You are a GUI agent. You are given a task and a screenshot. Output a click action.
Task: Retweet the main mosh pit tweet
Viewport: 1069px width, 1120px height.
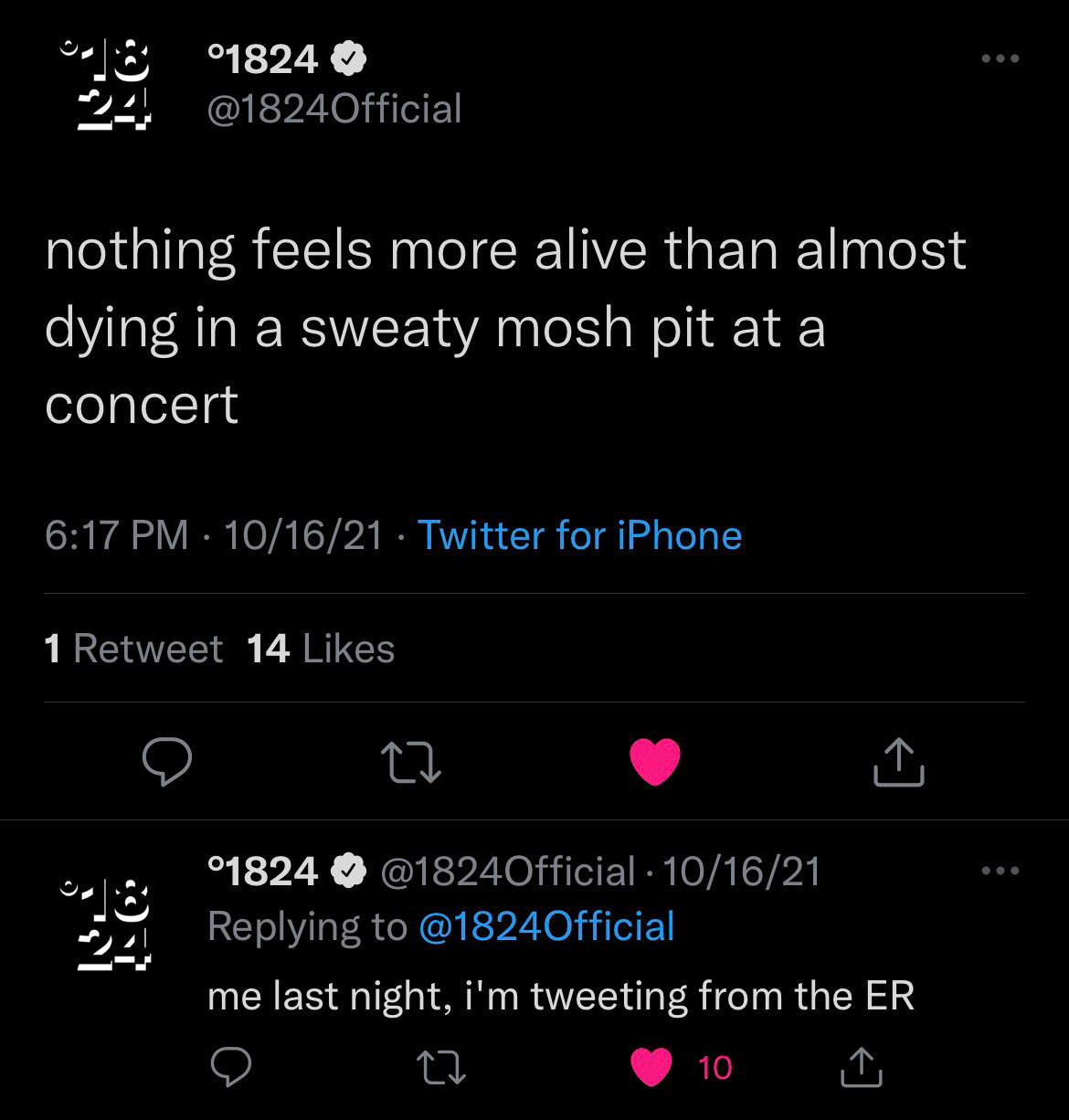(411, 762)
